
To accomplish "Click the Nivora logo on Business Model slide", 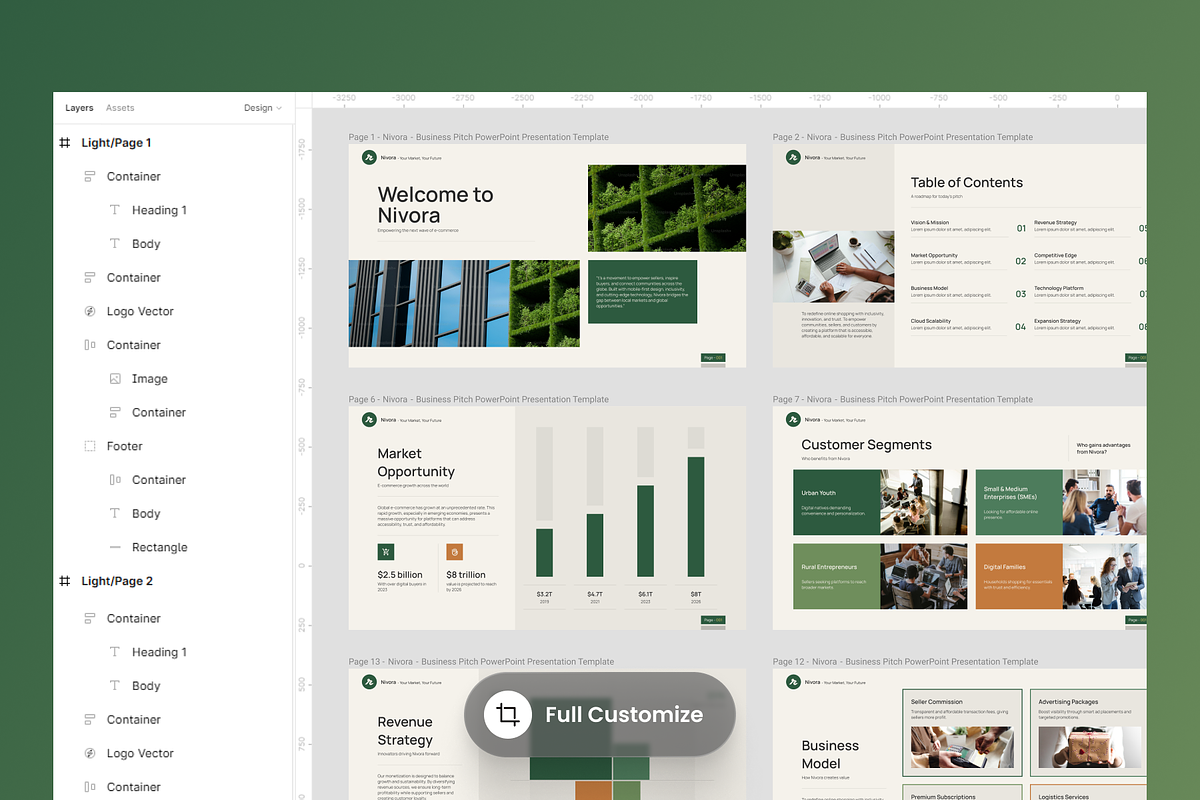I will [x=793, y=682].
